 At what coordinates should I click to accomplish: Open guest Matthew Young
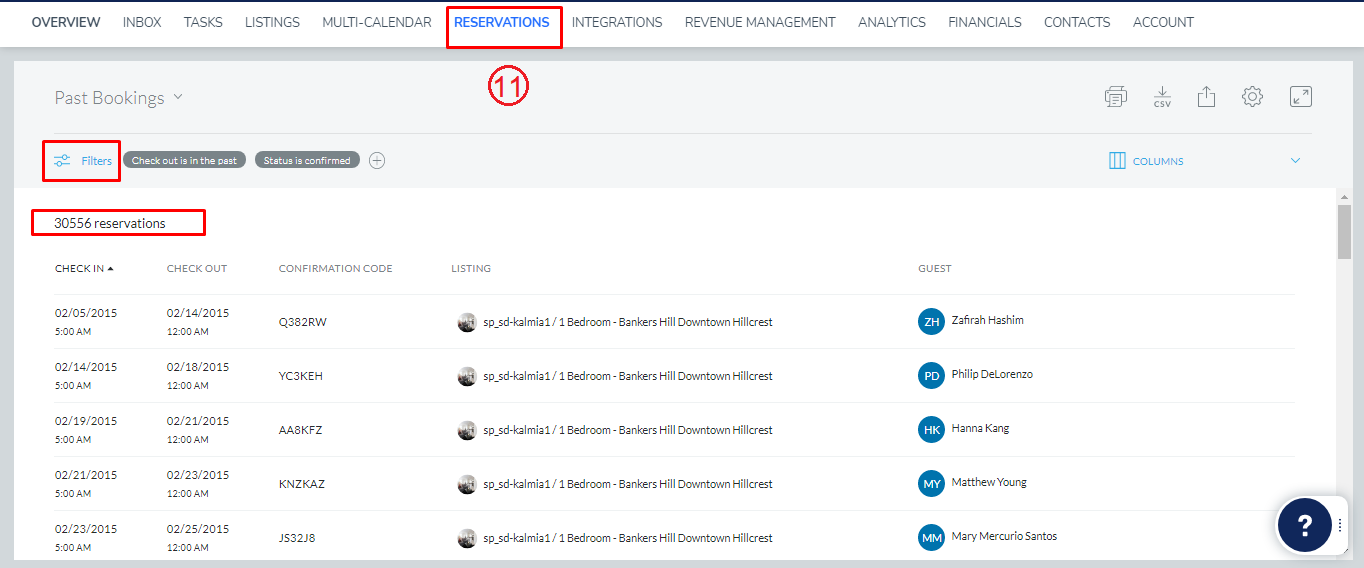(989, 483)
